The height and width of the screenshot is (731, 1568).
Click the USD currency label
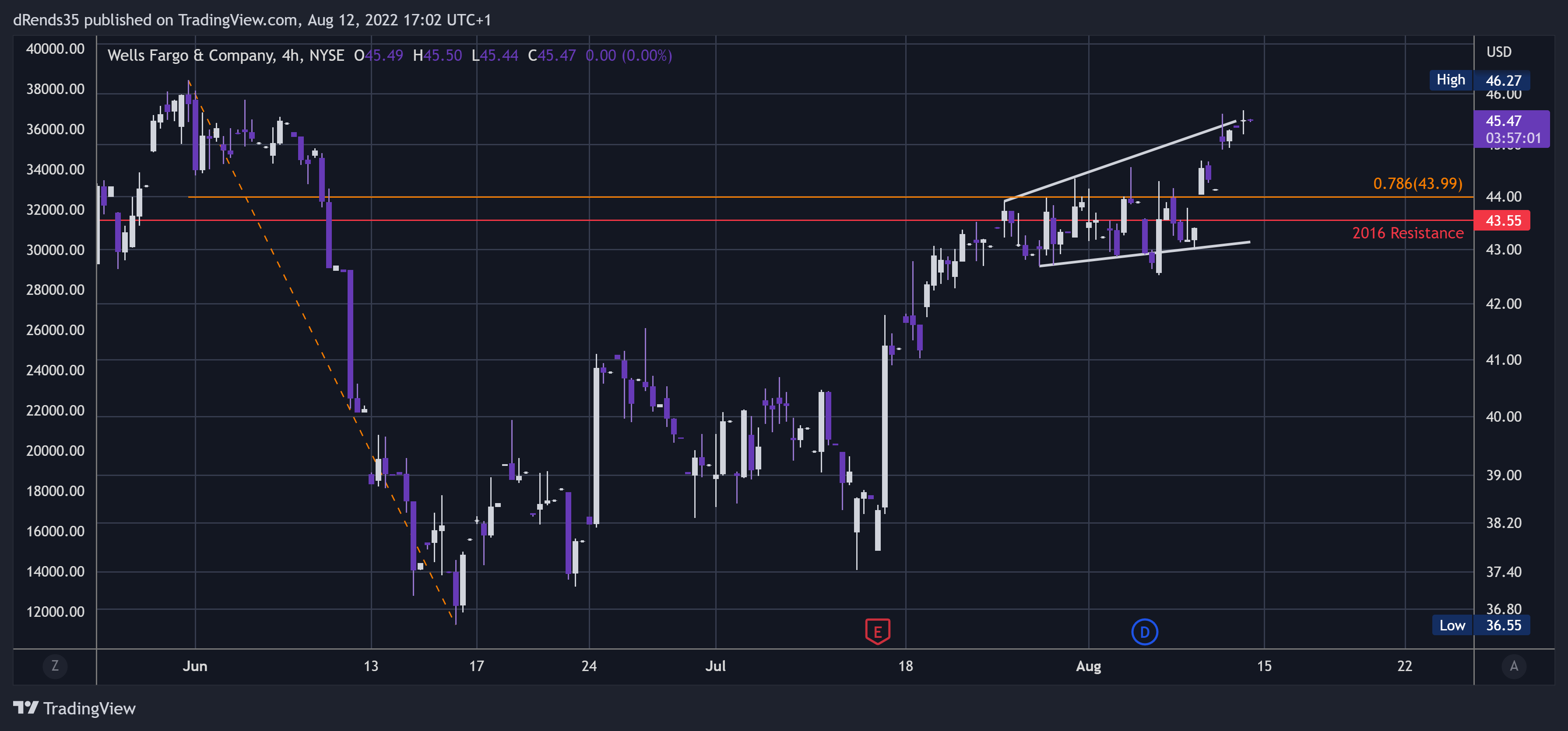tap(1498, 52)
